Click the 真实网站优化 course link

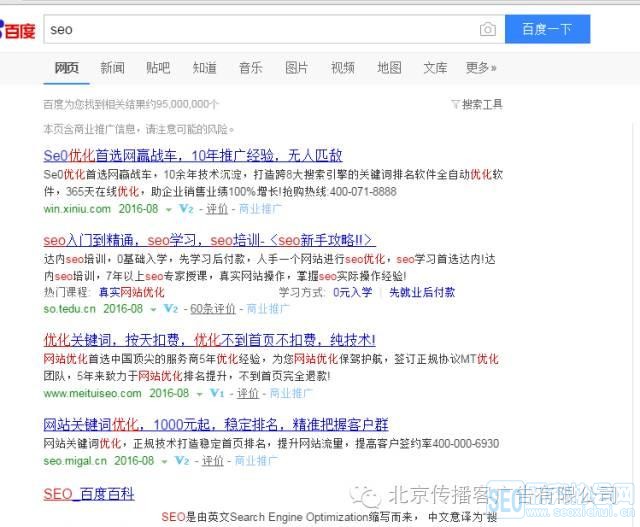pos(131,292)
